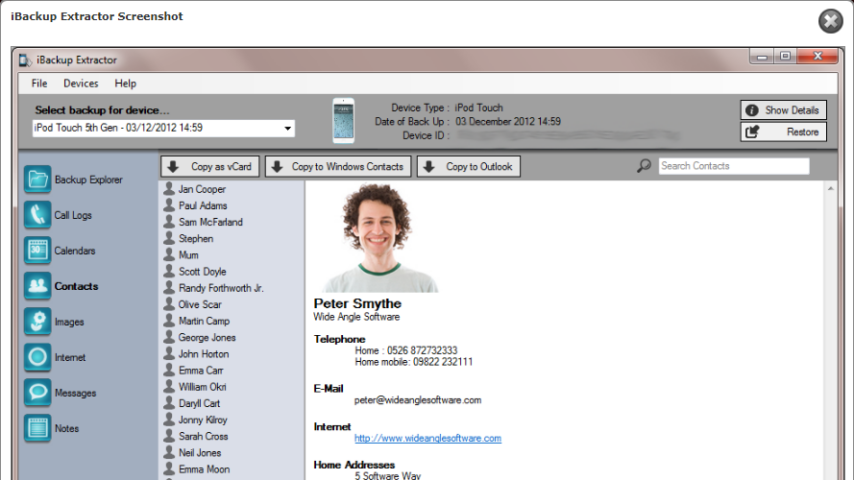Click person icon beside George Jones

point(169,337)
